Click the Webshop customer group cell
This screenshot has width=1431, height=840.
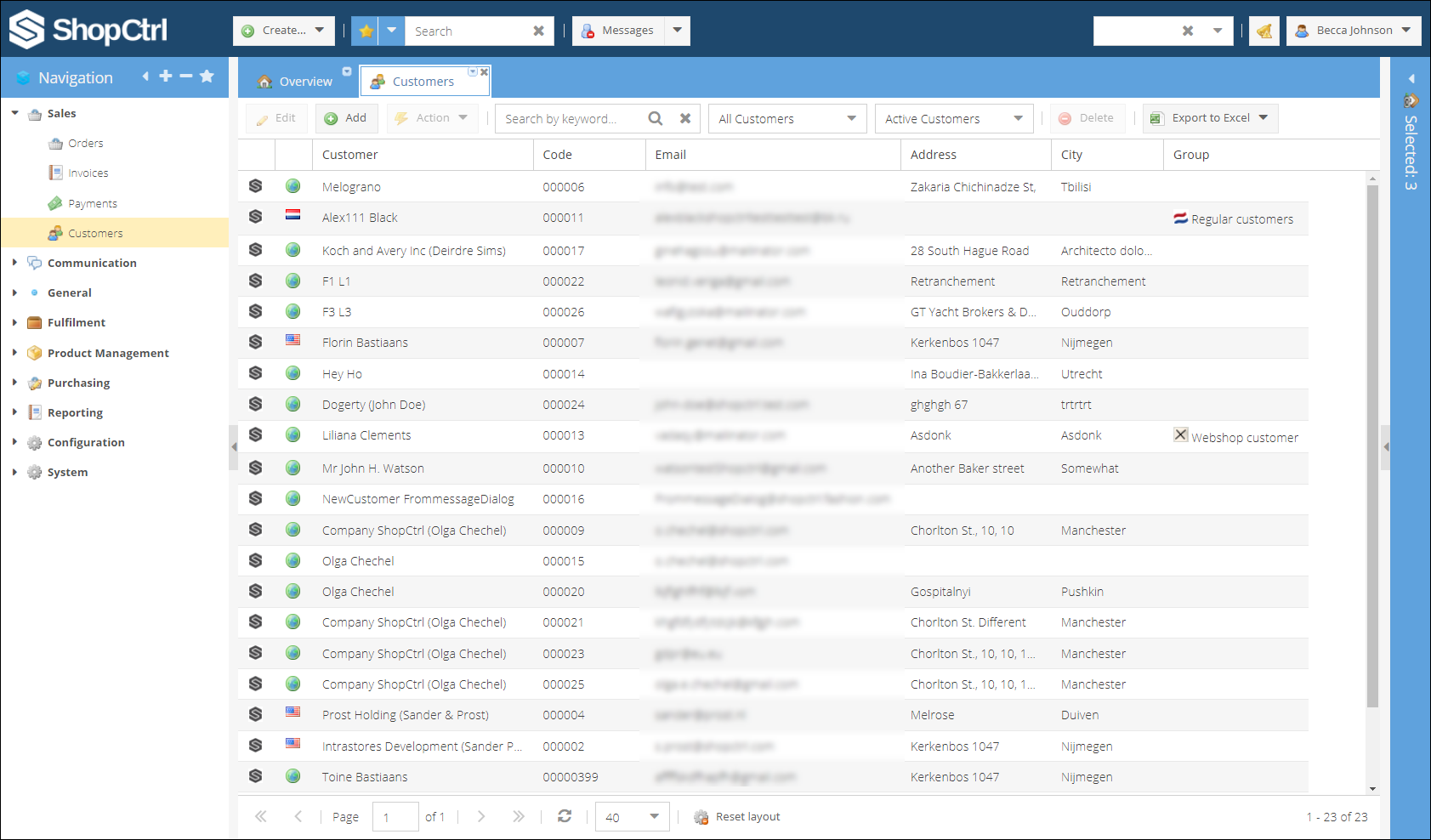(x=1236, y=437)
